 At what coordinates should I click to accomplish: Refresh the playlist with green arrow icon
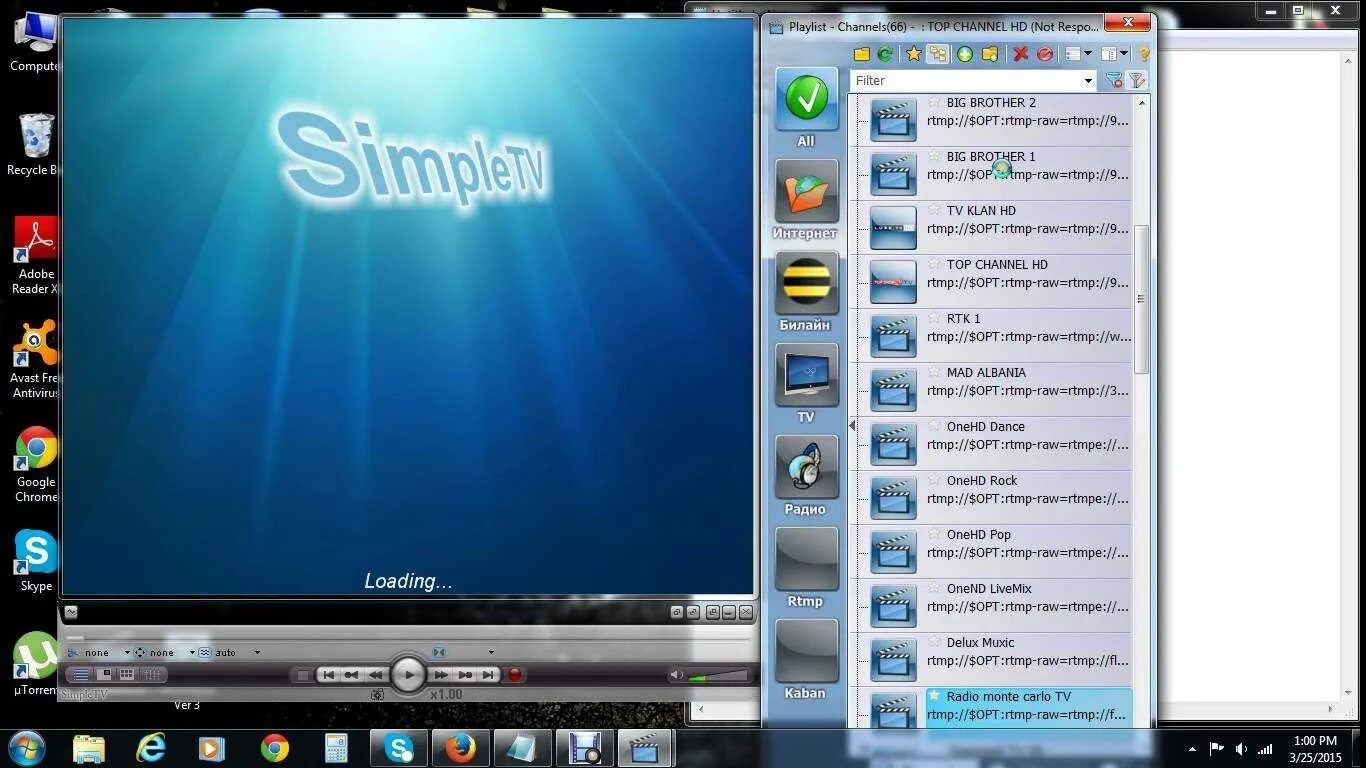[885, 54]
